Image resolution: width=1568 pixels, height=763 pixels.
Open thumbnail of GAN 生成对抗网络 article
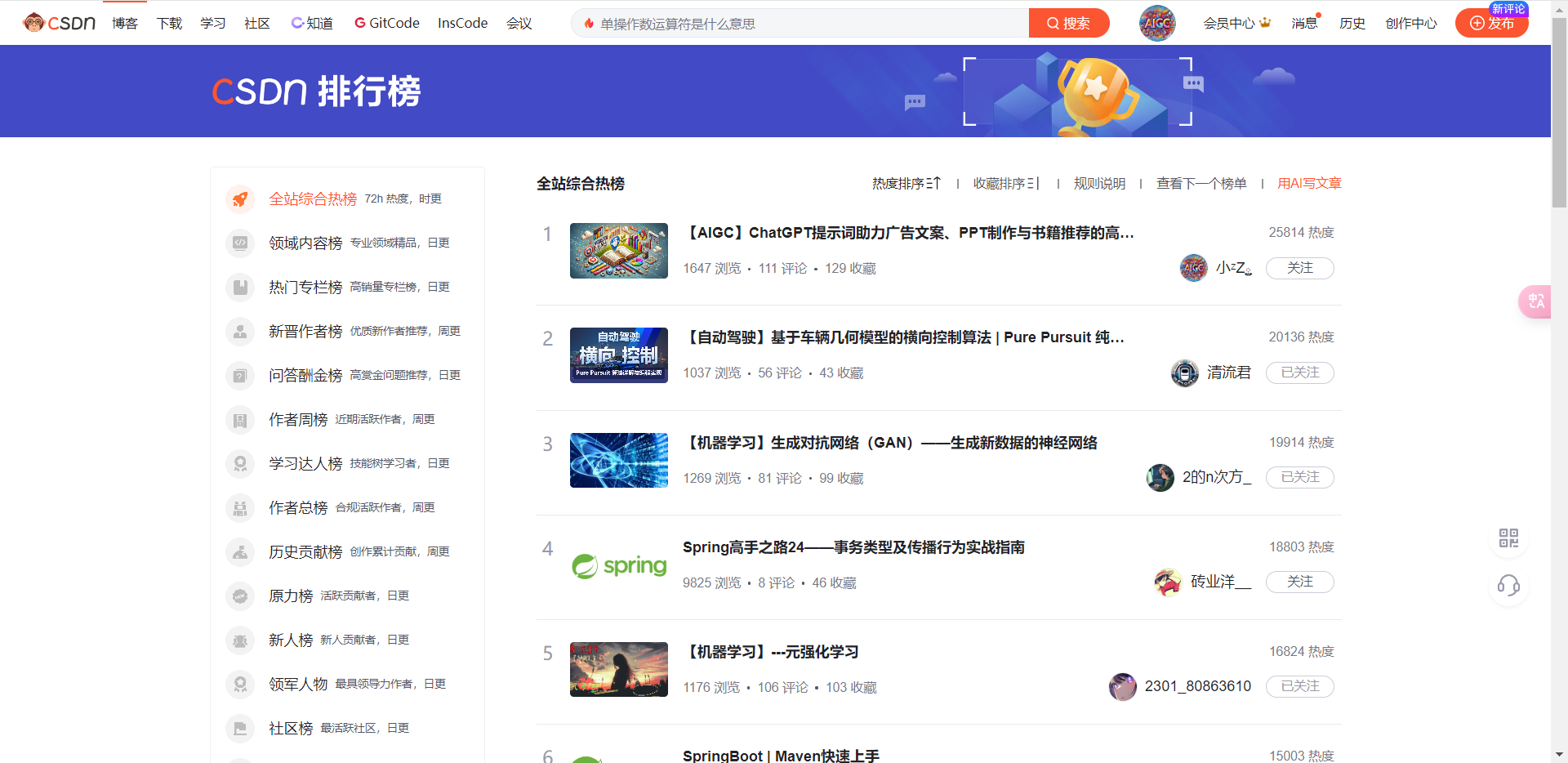coord(619,460)
